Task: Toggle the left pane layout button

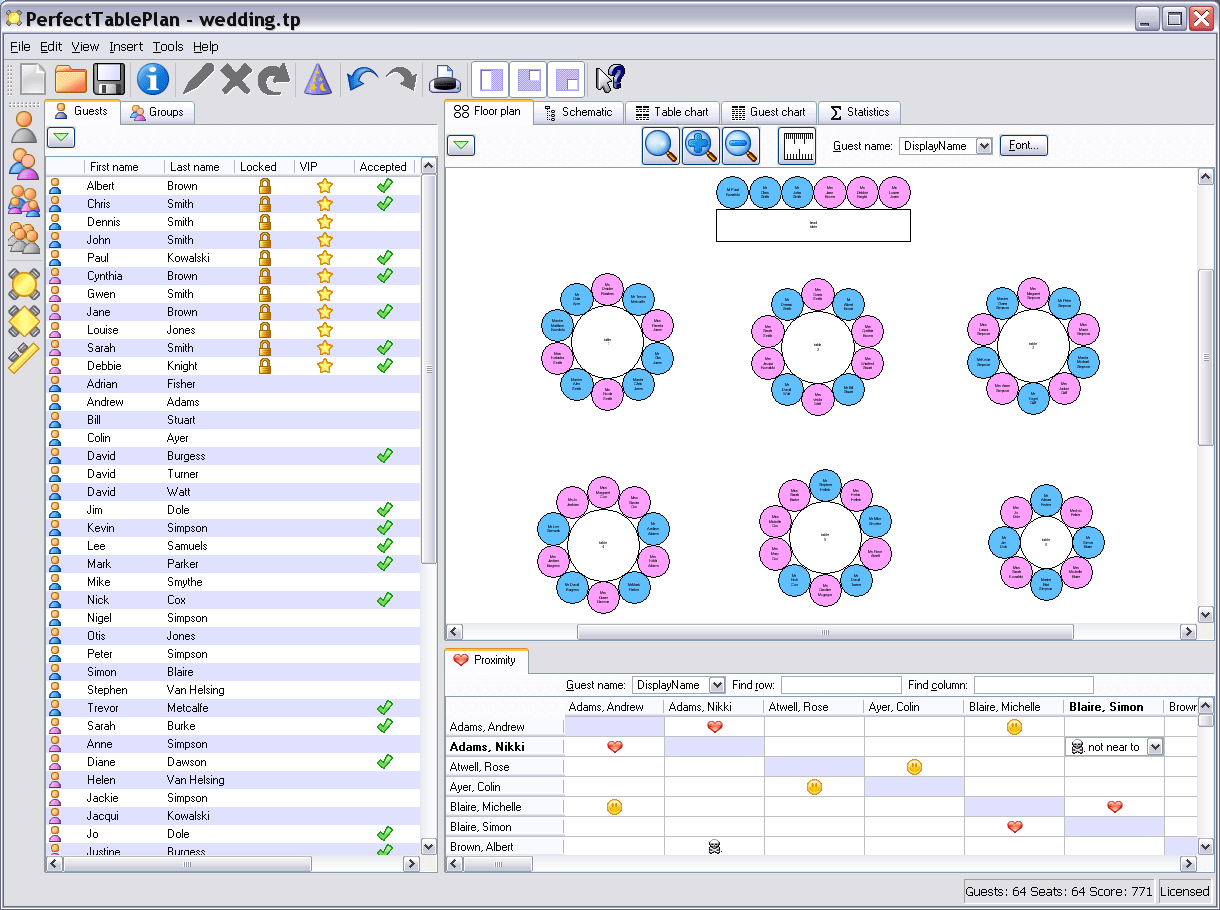Action: click(490, 79)
